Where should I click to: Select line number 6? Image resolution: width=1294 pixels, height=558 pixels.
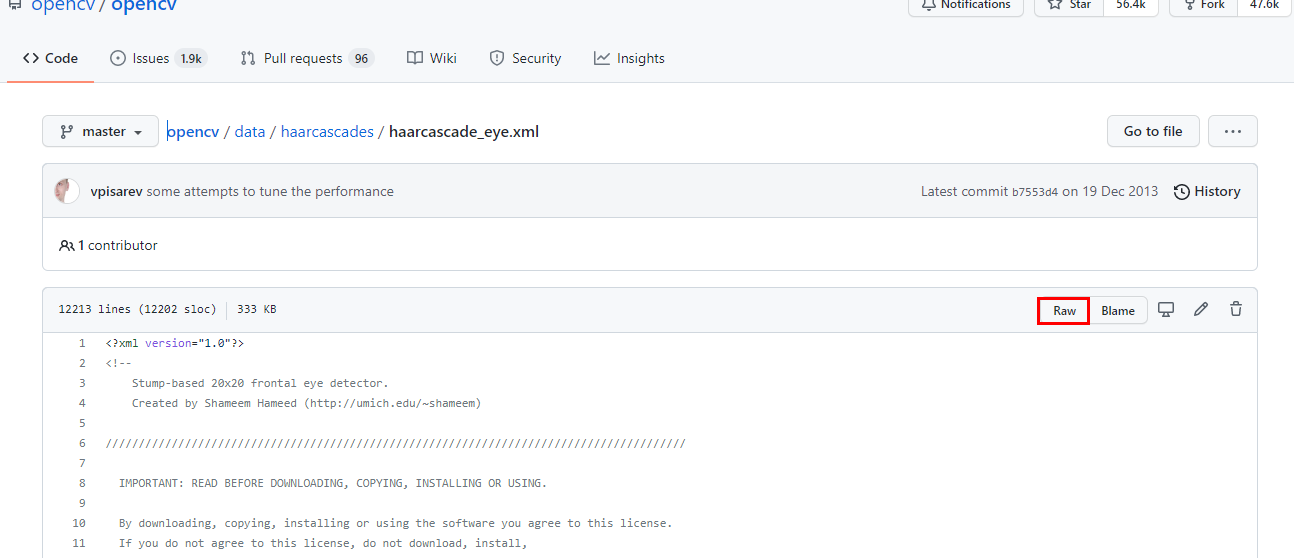click(x=82, y=443)
